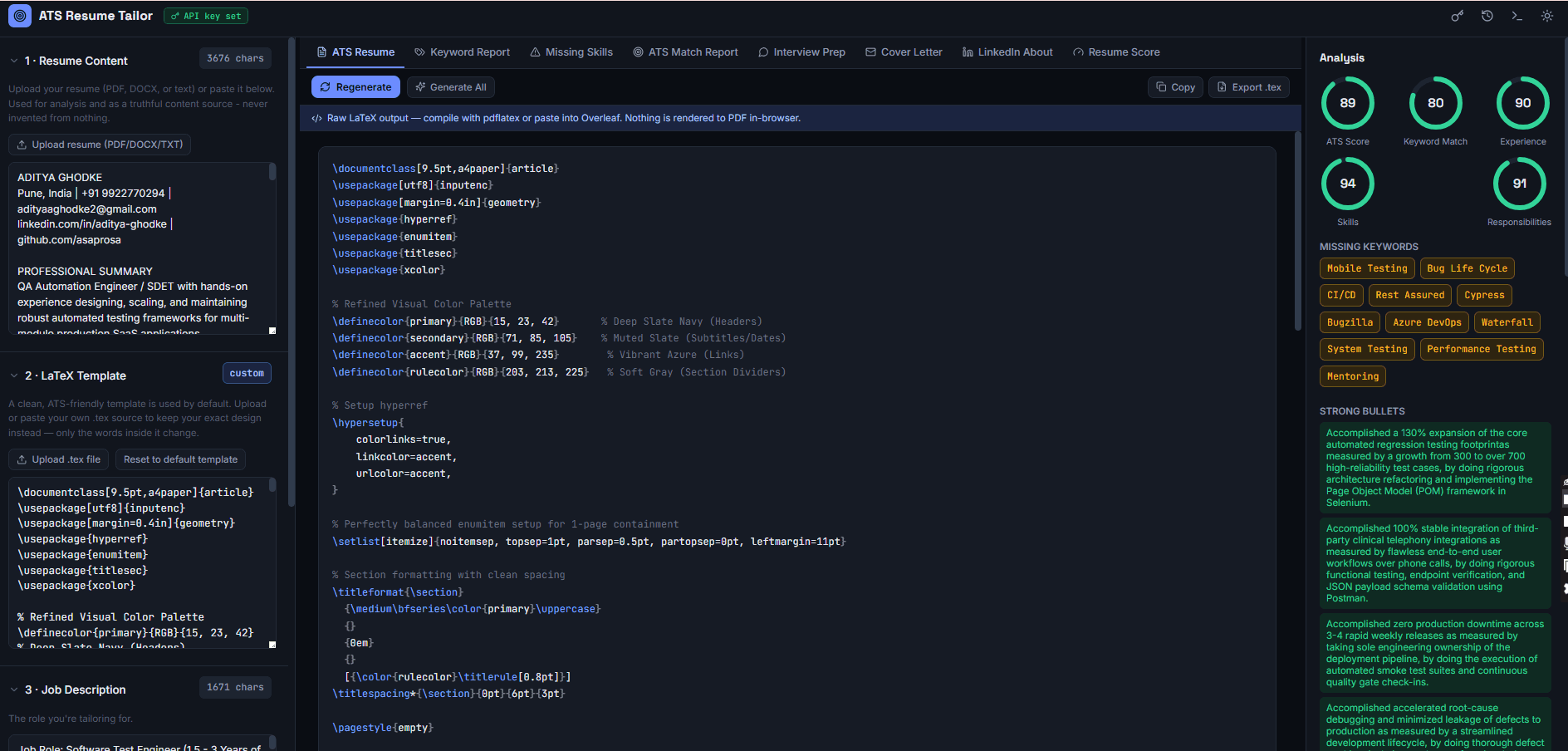Click the API key set badge
This screenshot has height=751, width=1568.
(206, 16)
